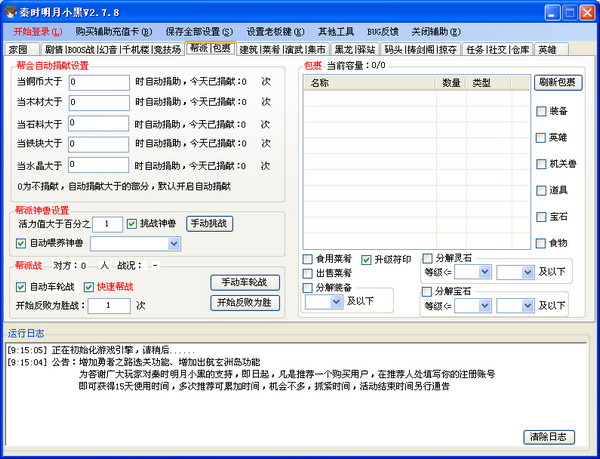Minimize the 秦时明月小黑 window
The width and height of the screenshot is (600, 459).
tap(552, 13)
